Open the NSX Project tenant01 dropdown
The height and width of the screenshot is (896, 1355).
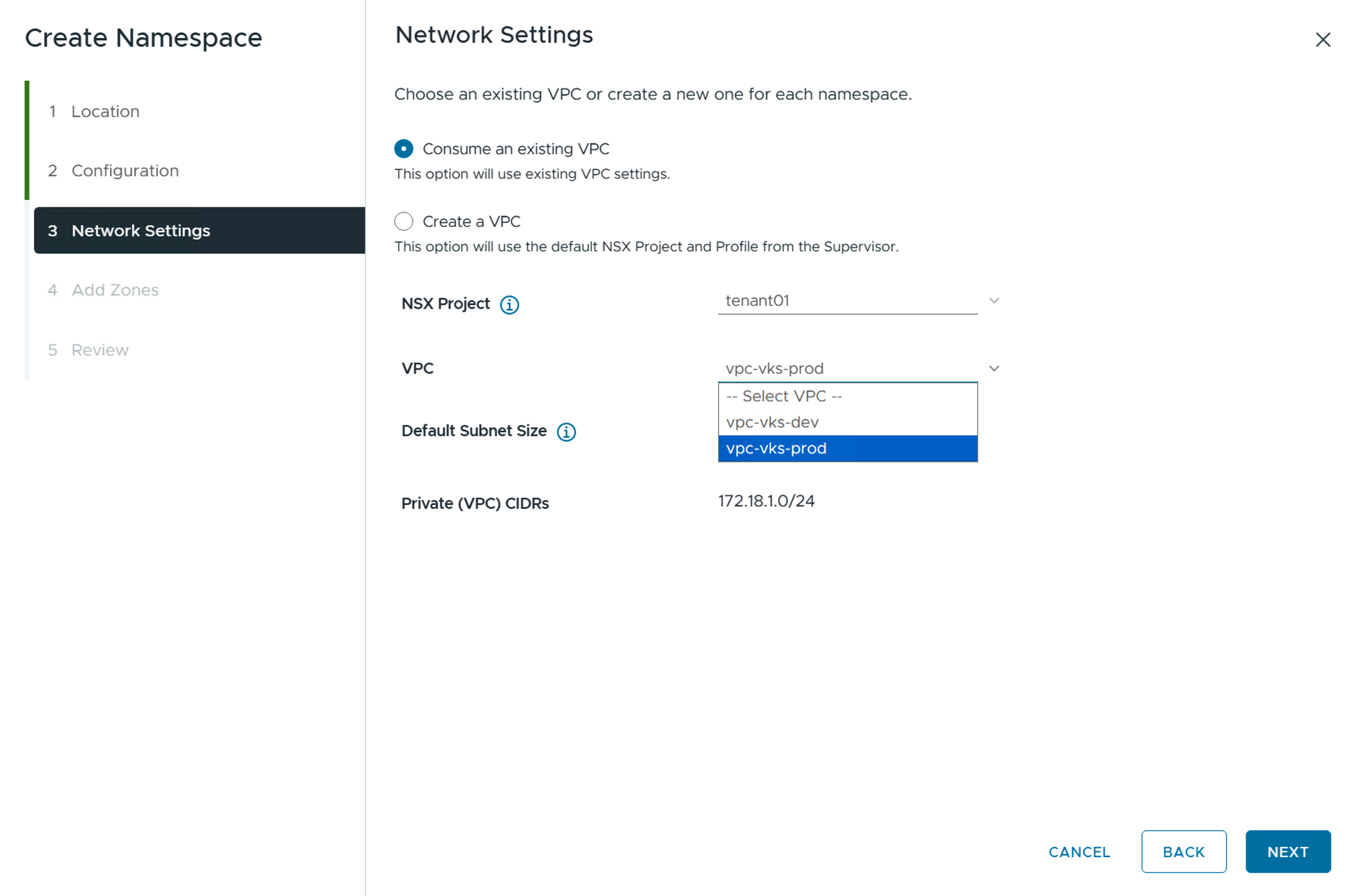click(848, 301)
